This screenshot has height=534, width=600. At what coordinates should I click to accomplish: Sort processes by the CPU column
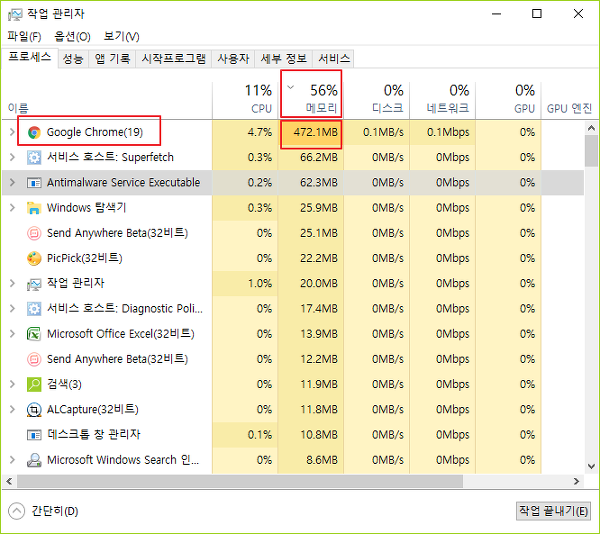click(x=245, y=99)
